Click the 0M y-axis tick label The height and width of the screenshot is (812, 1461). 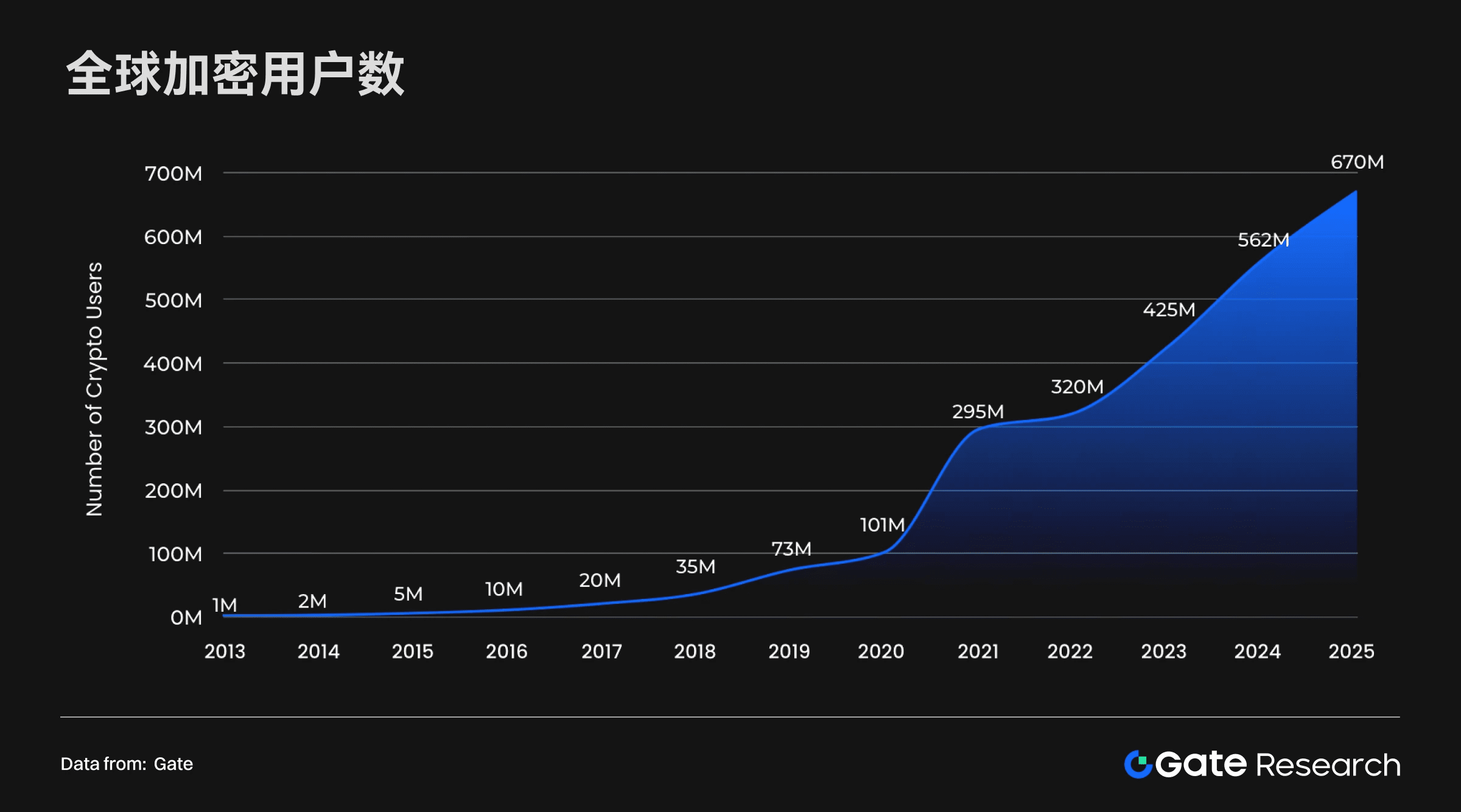(x=186, y=618)
